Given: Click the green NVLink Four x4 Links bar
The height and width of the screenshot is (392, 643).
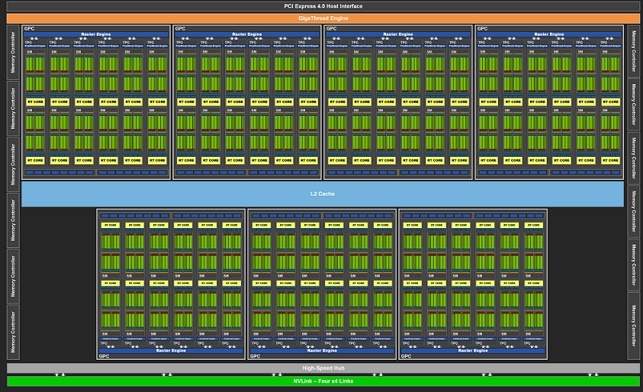Looking at the screenshot, I should [x=323, y=381].
